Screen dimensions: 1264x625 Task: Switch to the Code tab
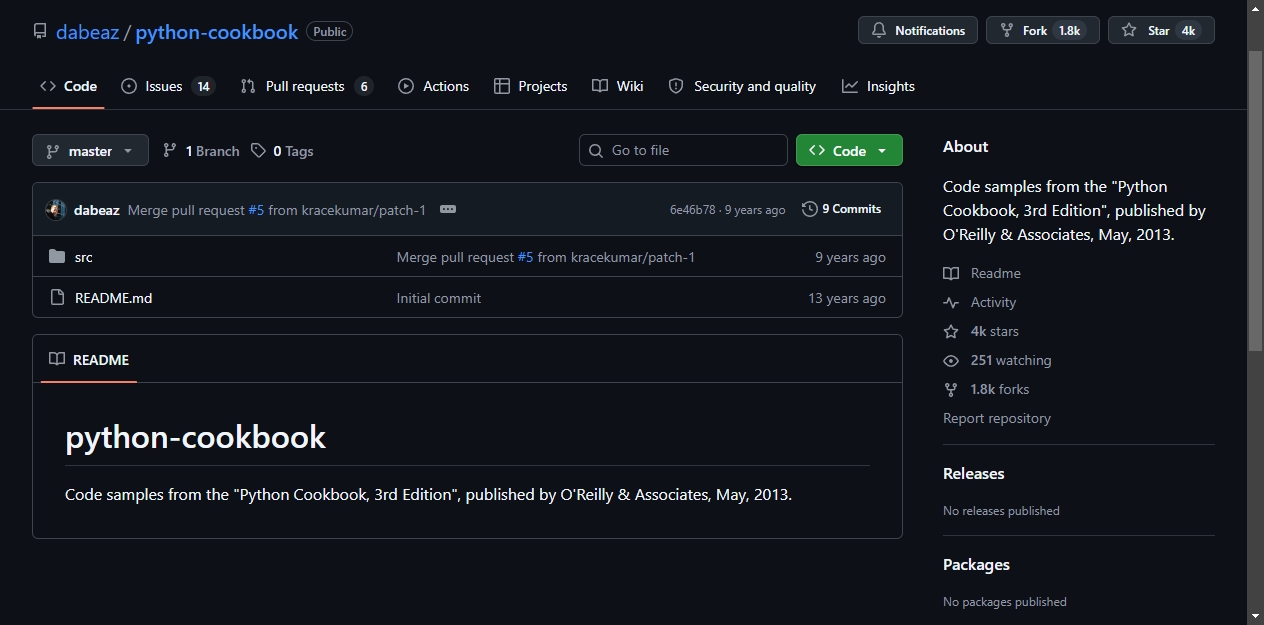[68, 86]
